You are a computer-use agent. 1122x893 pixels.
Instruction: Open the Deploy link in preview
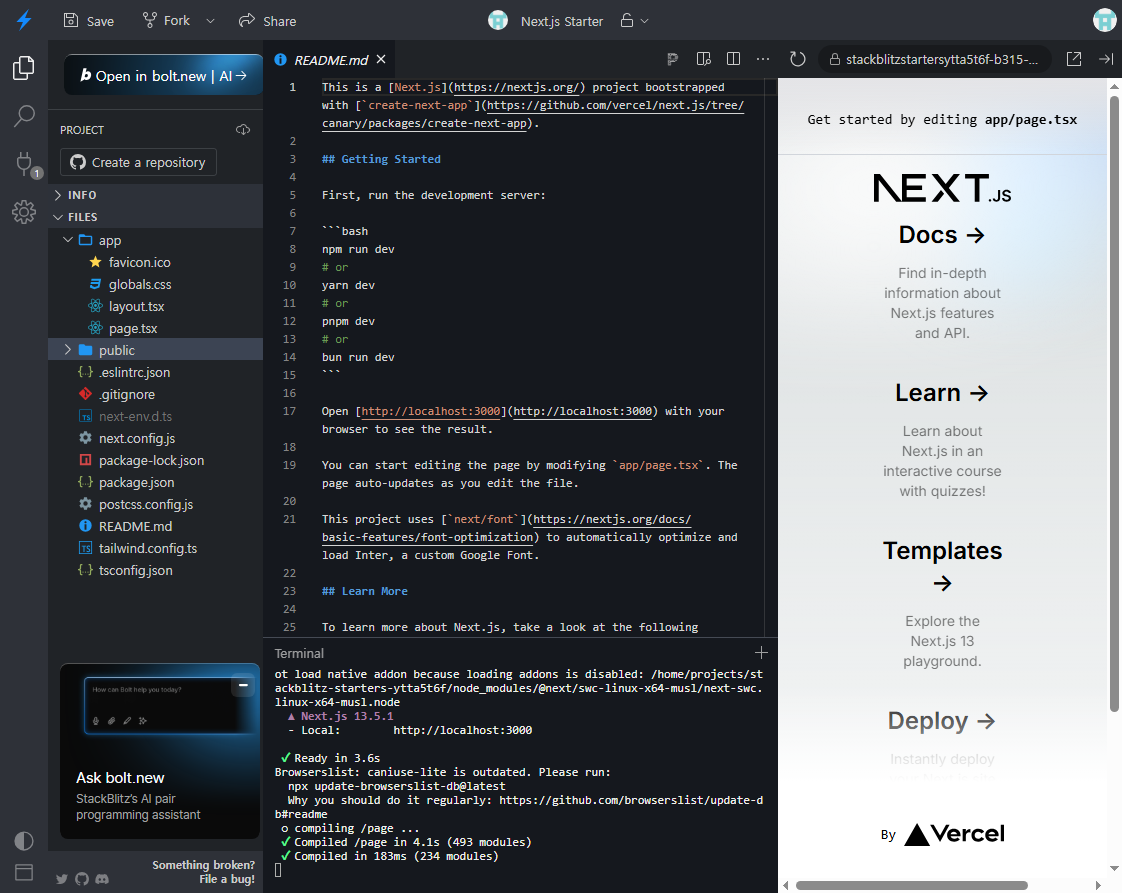point(942,721)
